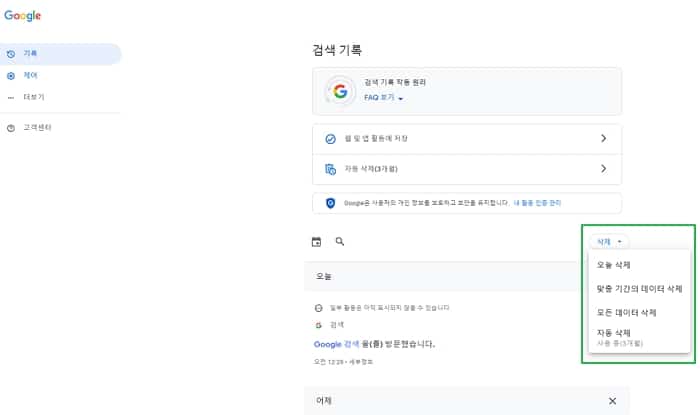Click the calendar date filter icon
Image resolution: width=700 pixels, height=415 pixels.
pyautogui.click(x=316, y=242)
